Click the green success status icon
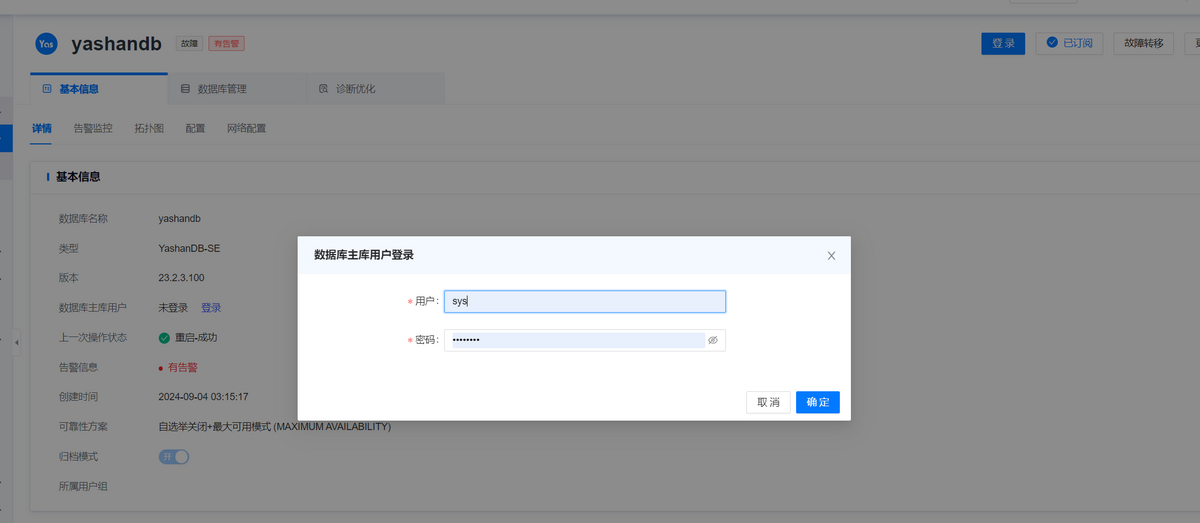1200x523 pixels. 164,338
